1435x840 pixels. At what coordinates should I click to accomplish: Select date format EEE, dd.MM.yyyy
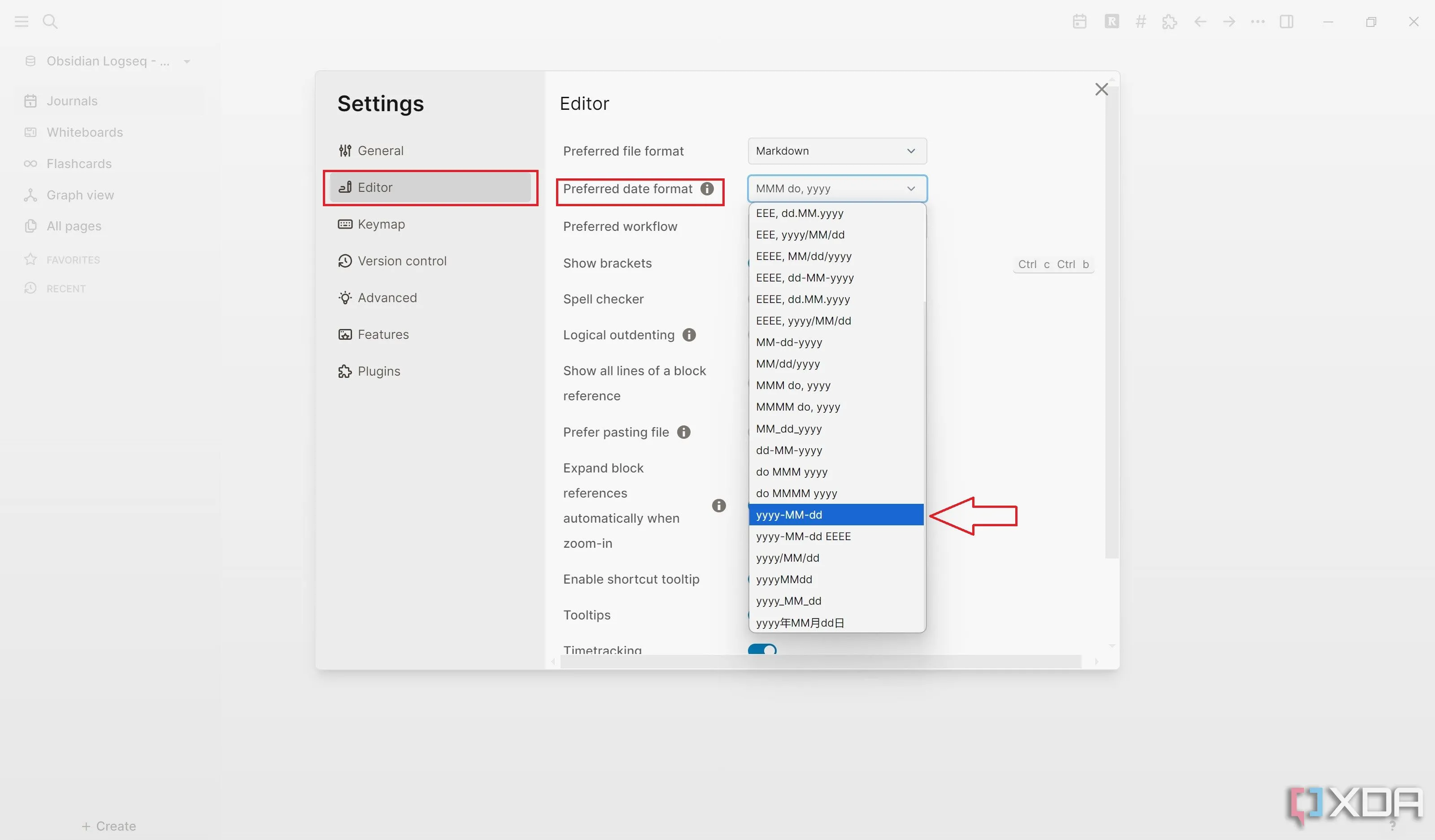point(836,213)
